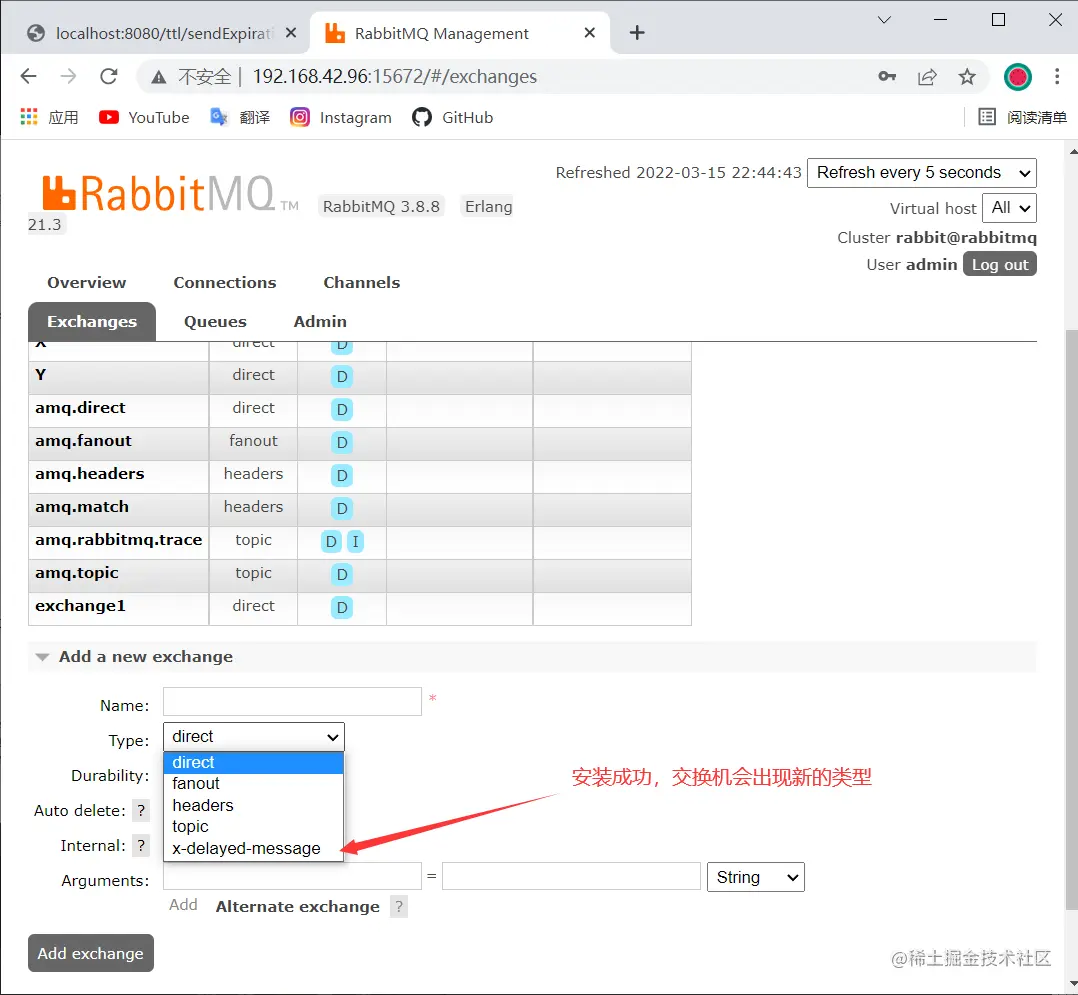Open the exchange Type dropdown
The image size is (1078, 995).
click(254, 736)
